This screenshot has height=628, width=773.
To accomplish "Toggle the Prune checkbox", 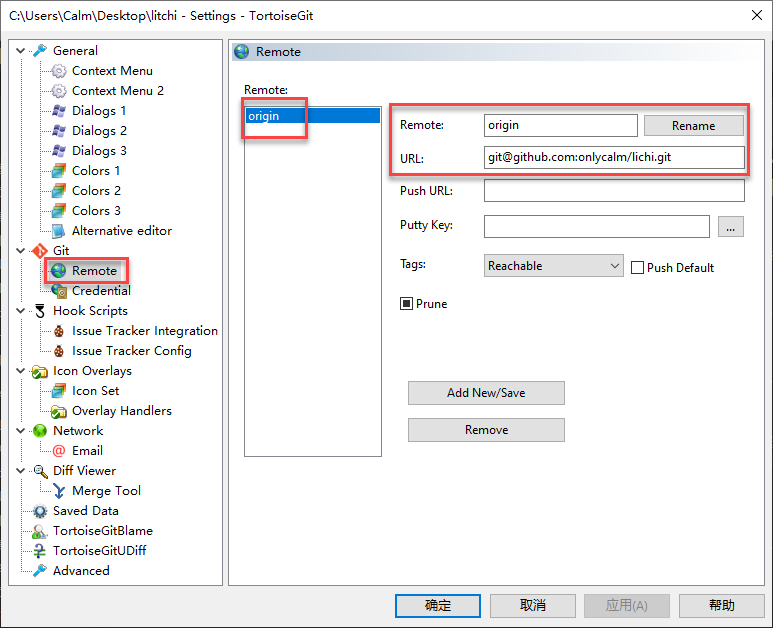I will 406,304.
